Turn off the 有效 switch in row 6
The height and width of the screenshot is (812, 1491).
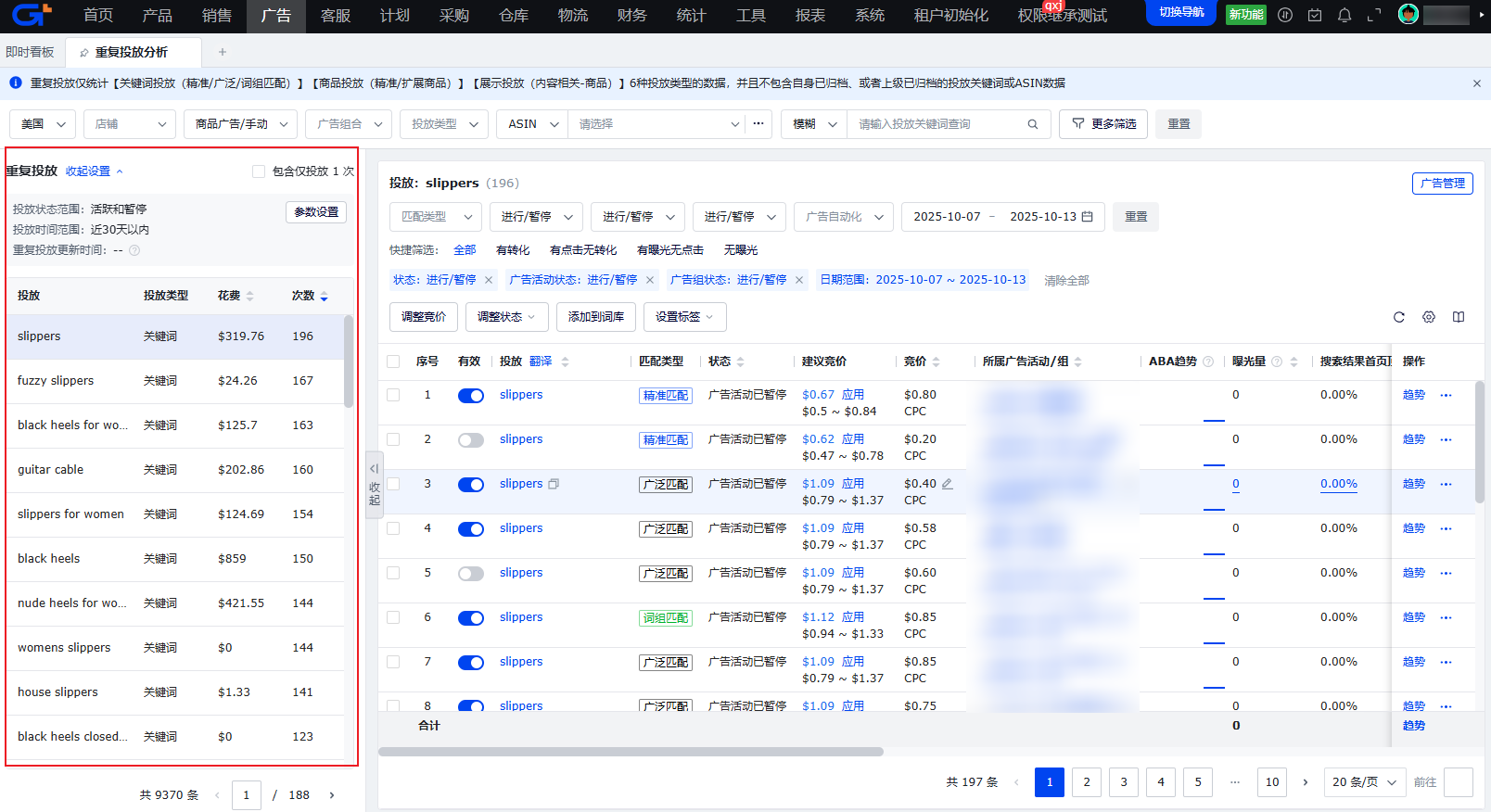pos(471,618)
